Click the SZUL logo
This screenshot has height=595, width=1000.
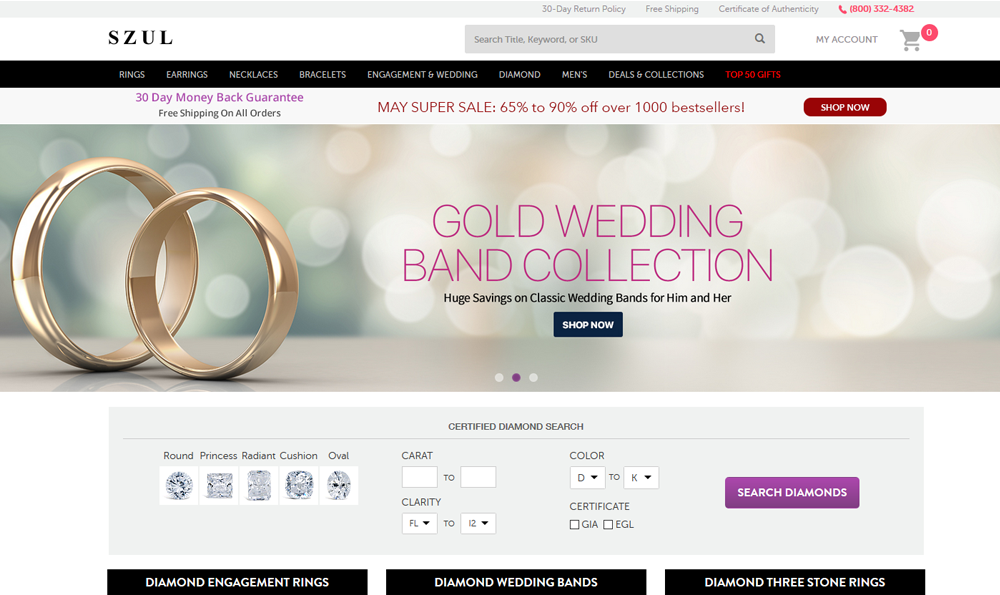click(140, 38)
